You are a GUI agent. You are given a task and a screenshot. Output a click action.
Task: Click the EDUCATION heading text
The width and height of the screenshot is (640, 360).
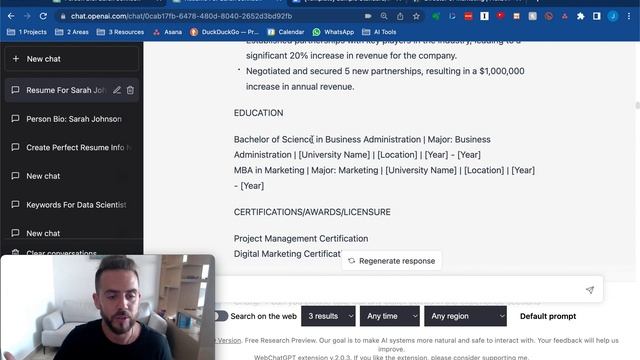pos(258,113)
